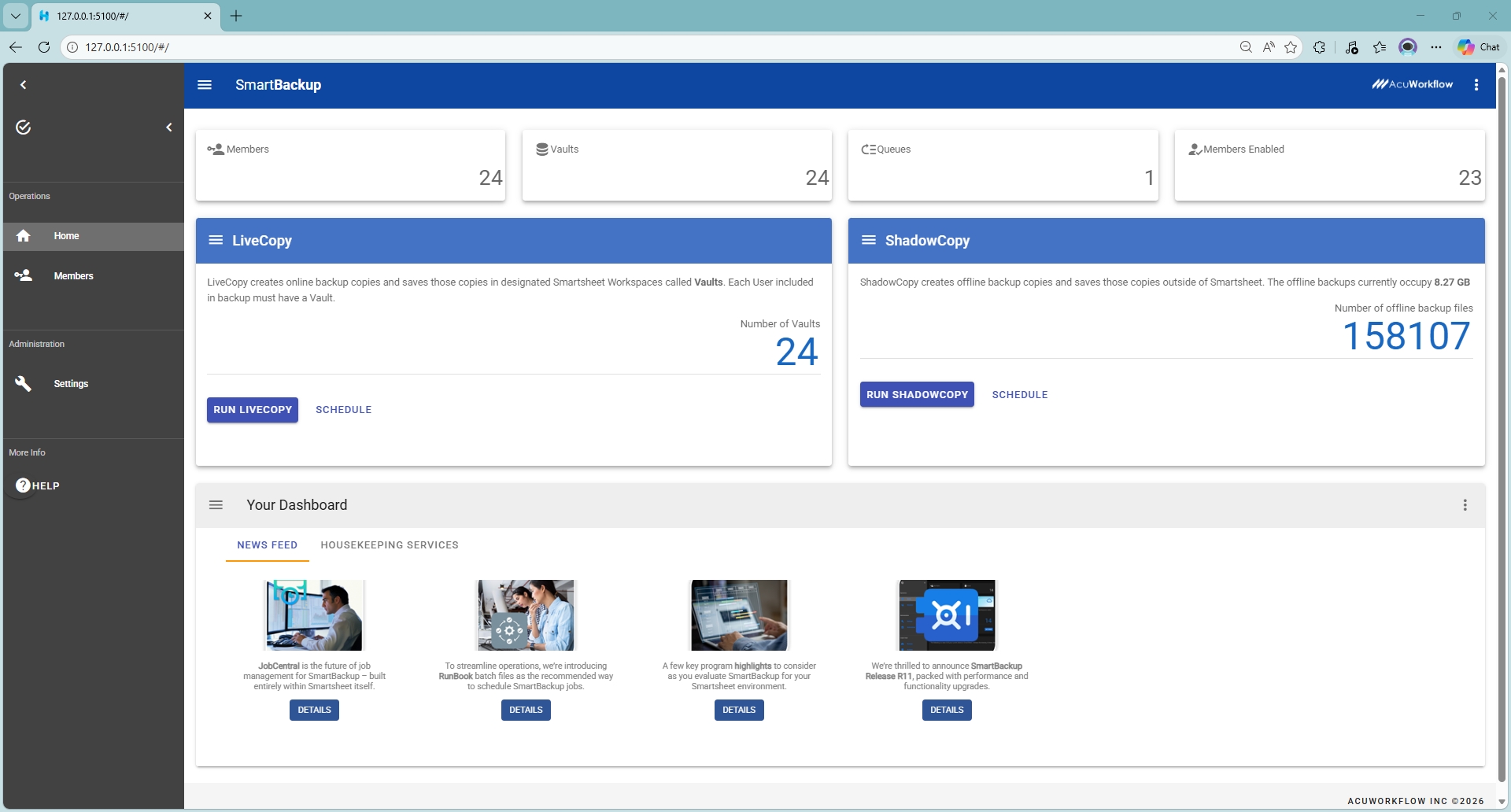The width and height of the screenshot is (1511, 812).
Task: Click the Home icon in sidebar
Action: pos(24,236)
